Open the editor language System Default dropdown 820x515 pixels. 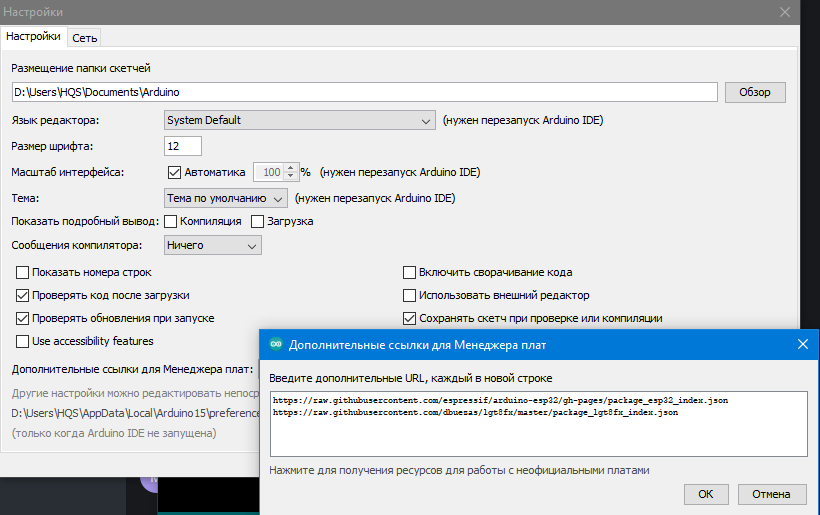tap(299, 120)
